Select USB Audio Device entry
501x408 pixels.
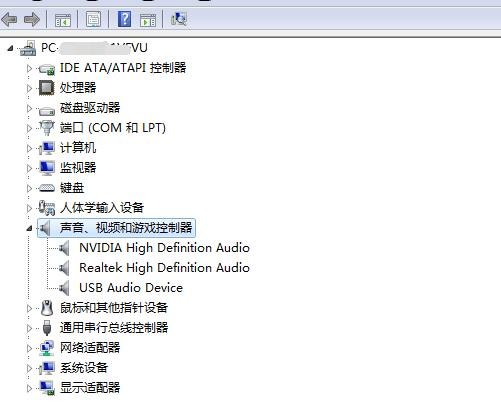131,288
